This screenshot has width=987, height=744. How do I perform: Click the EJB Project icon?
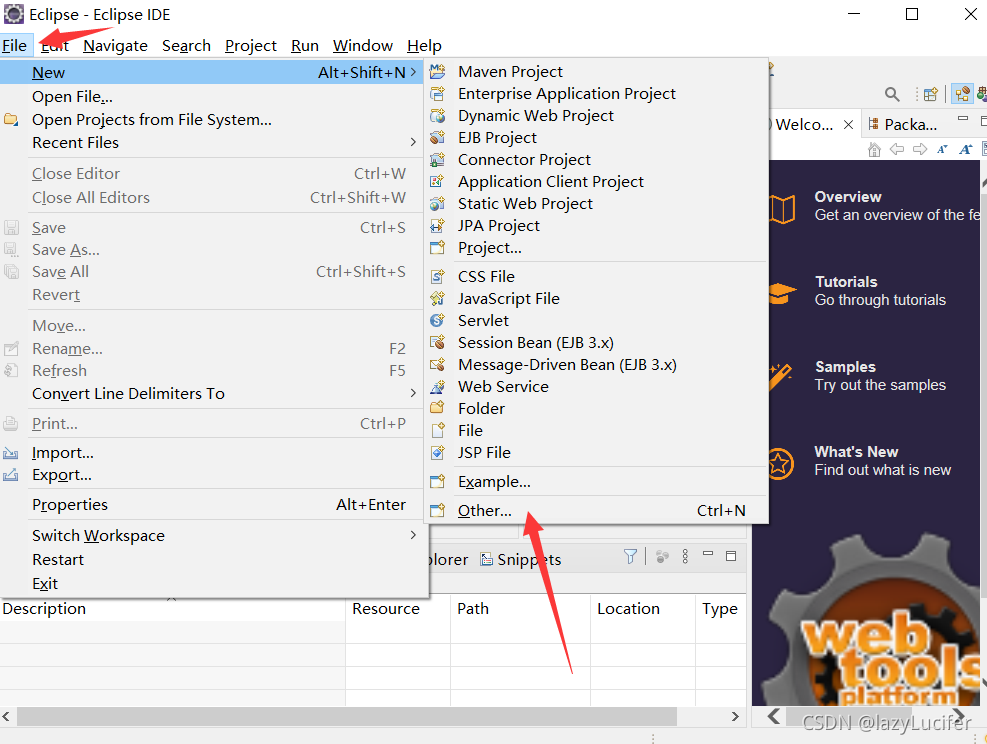[437, 138]
